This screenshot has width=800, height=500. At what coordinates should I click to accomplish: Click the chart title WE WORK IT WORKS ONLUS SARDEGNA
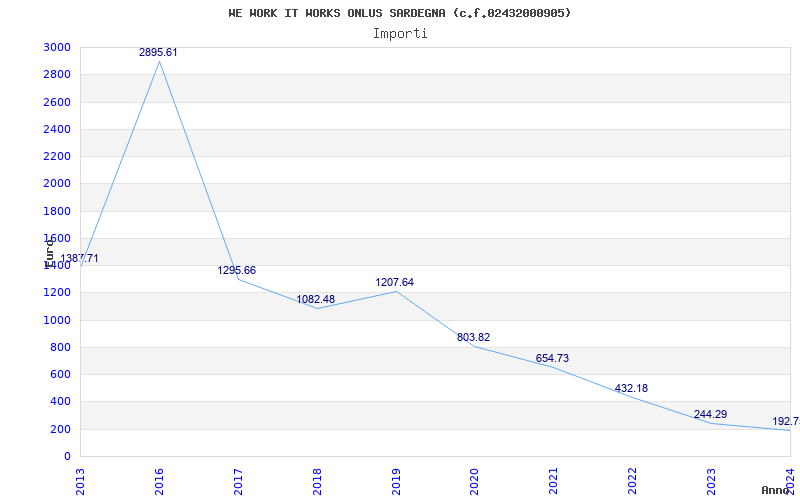click(x=399, y=13)
